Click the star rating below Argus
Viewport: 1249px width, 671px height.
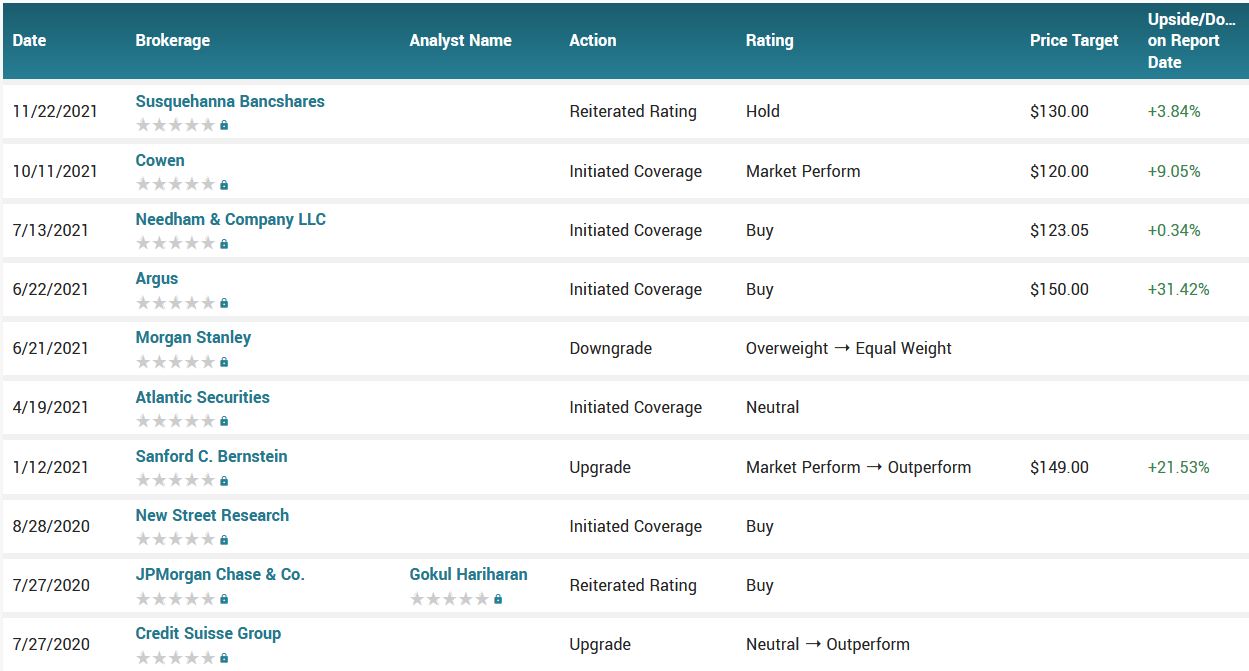point(175,303)
